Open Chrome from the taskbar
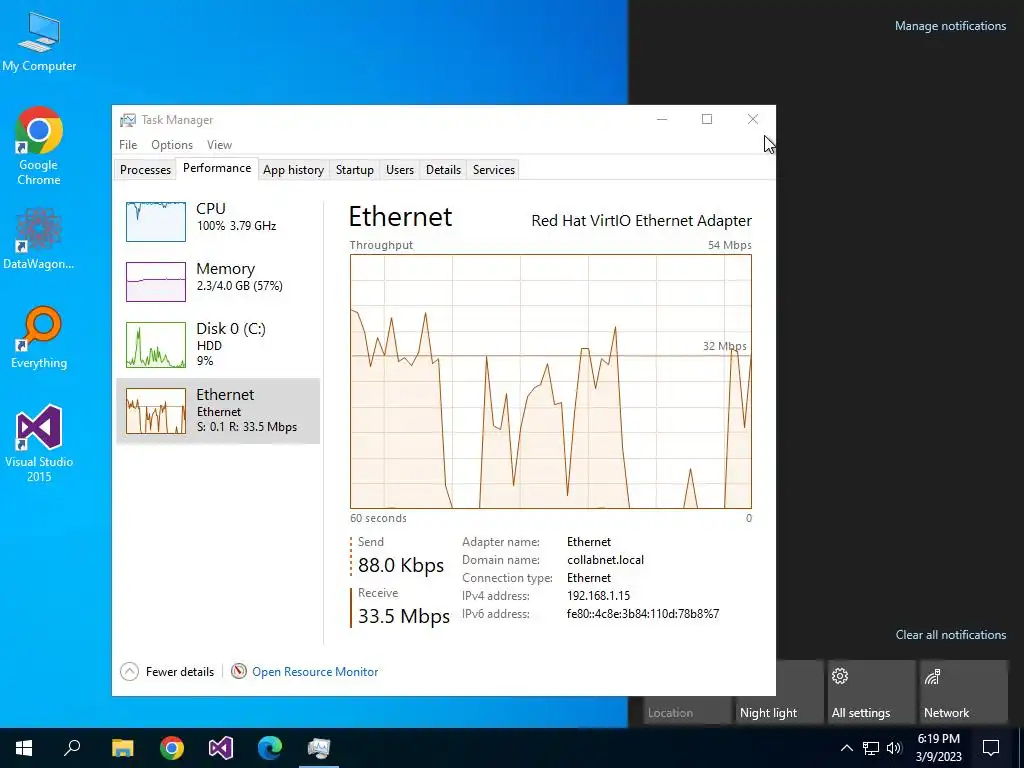The image size is (1024, 768). pos(172,748)
